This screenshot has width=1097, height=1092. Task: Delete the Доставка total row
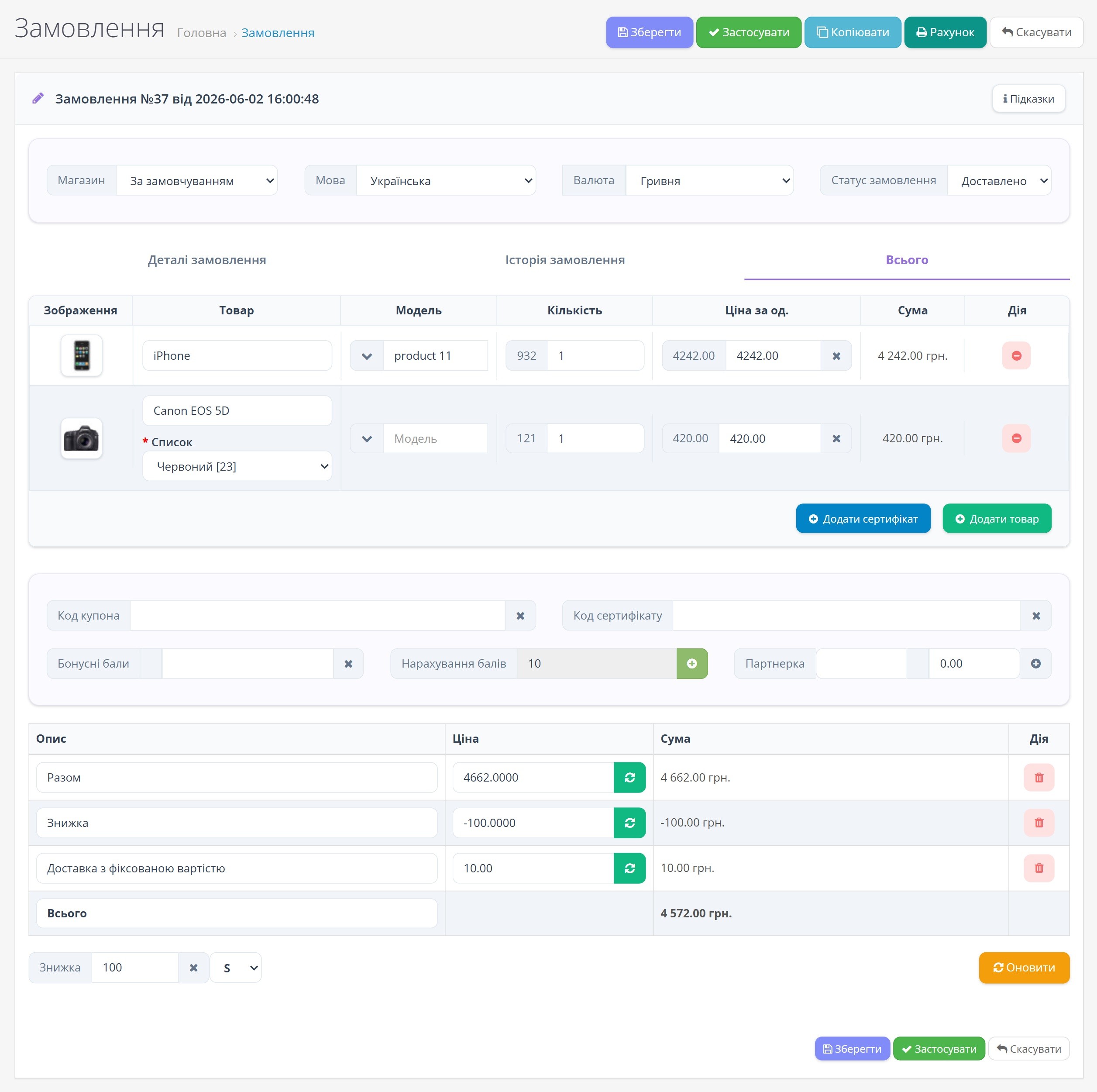[1039, 868]
